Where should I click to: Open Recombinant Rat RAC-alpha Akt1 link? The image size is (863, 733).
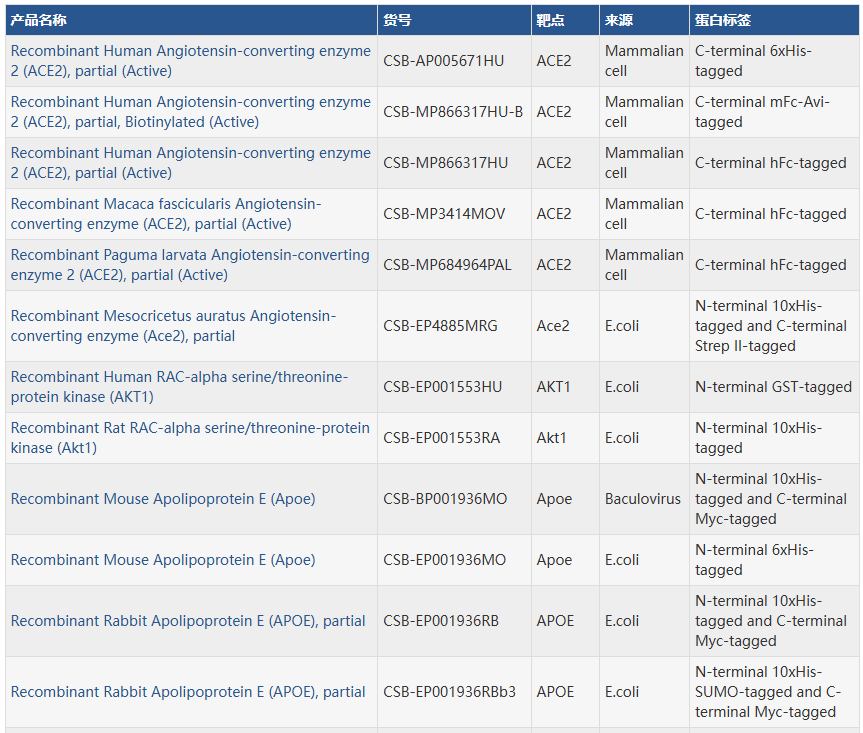click(x=190, y=438)
